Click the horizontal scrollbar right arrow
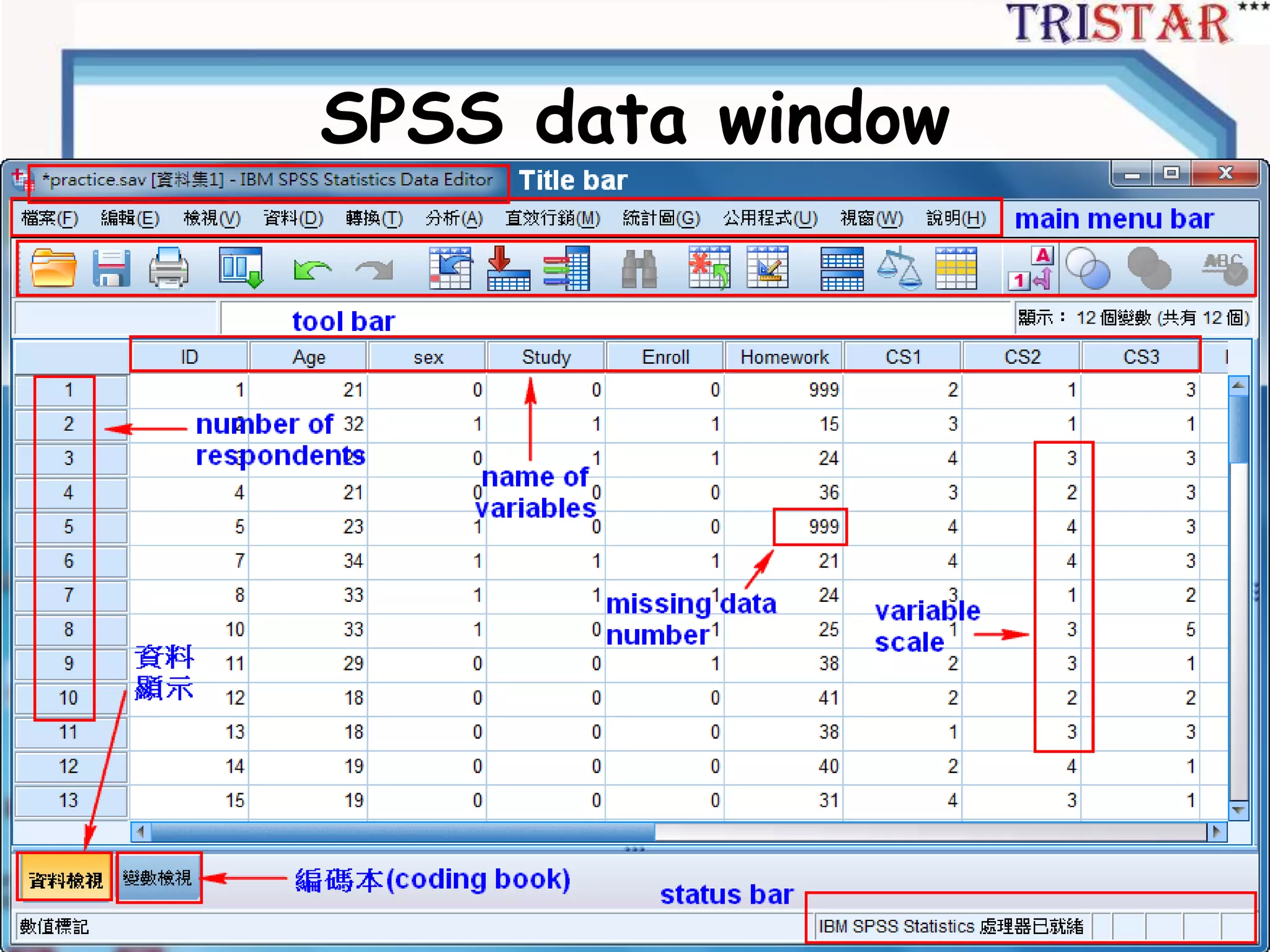The width and height of the screenshot is (1270, 952). pyautogui.click(x=1217, y=832)
